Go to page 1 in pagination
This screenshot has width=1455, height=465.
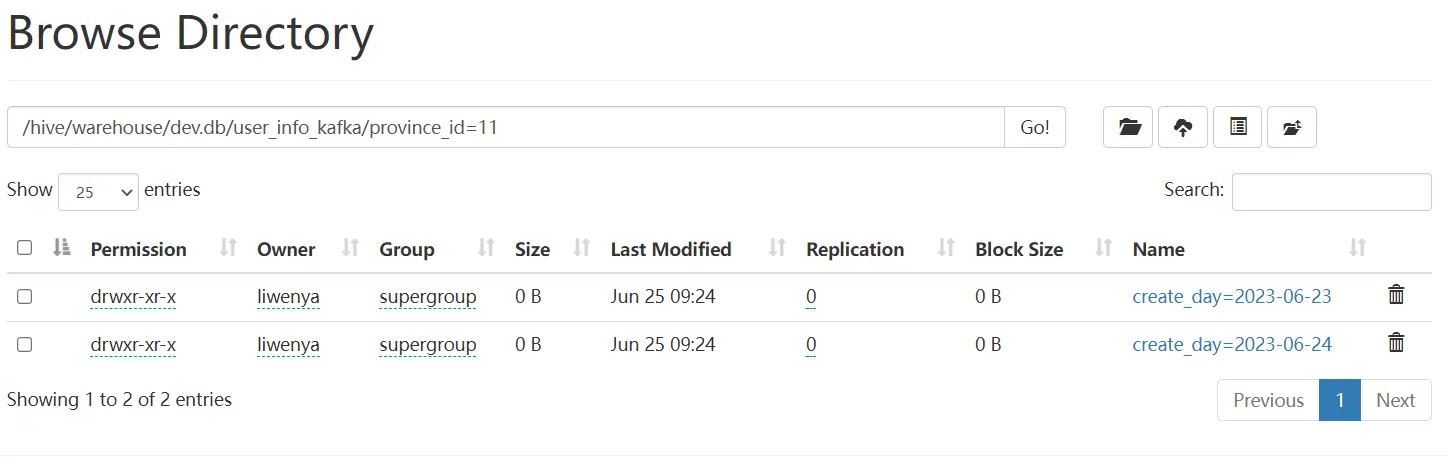click(1340, 400)
